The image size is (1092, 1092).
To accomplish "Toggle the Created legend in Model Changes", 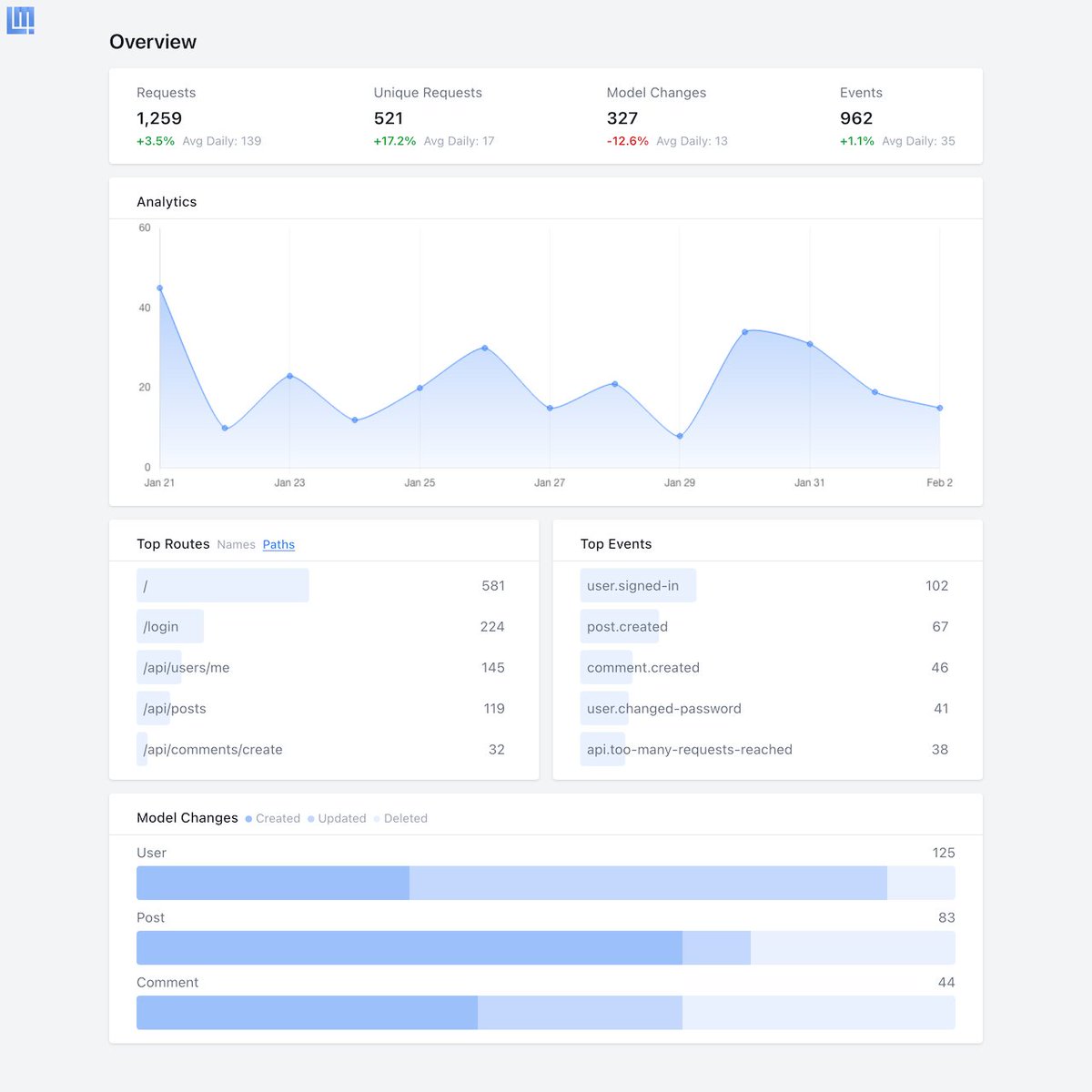I will 272,818.
